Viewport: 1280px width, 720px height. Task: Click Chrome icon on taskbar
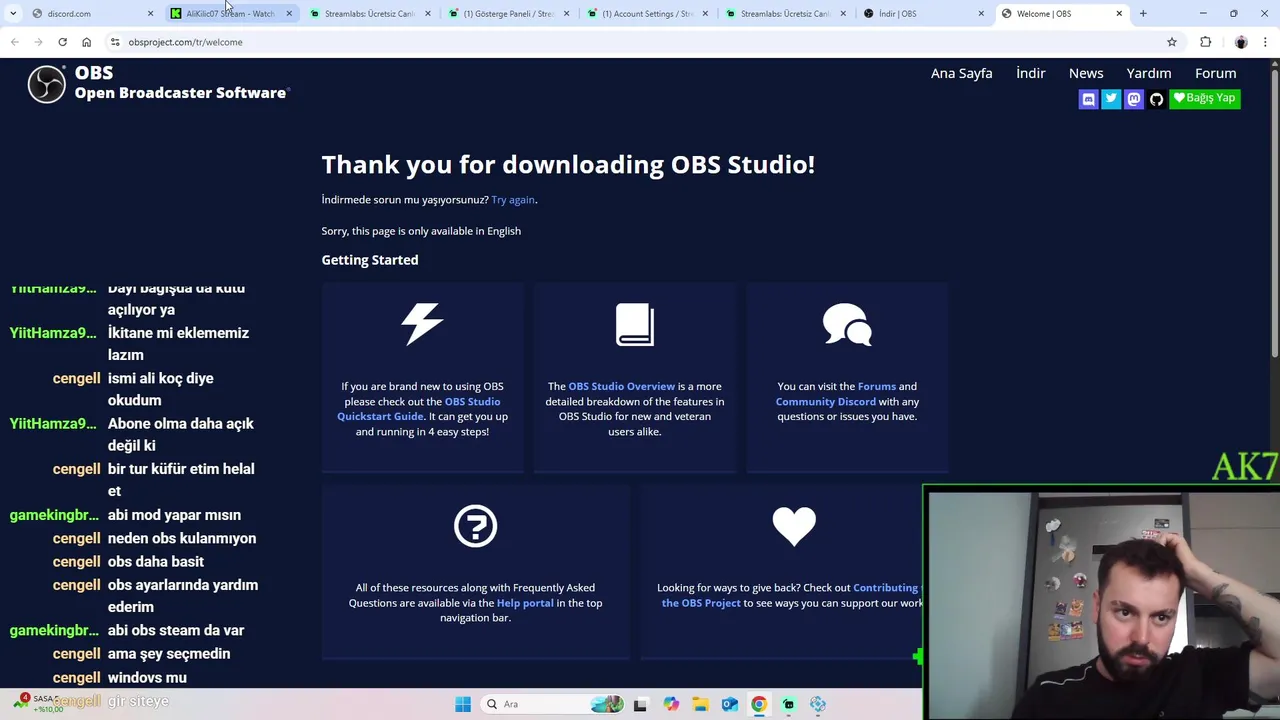pyautogui.click(x=759, y=704)
